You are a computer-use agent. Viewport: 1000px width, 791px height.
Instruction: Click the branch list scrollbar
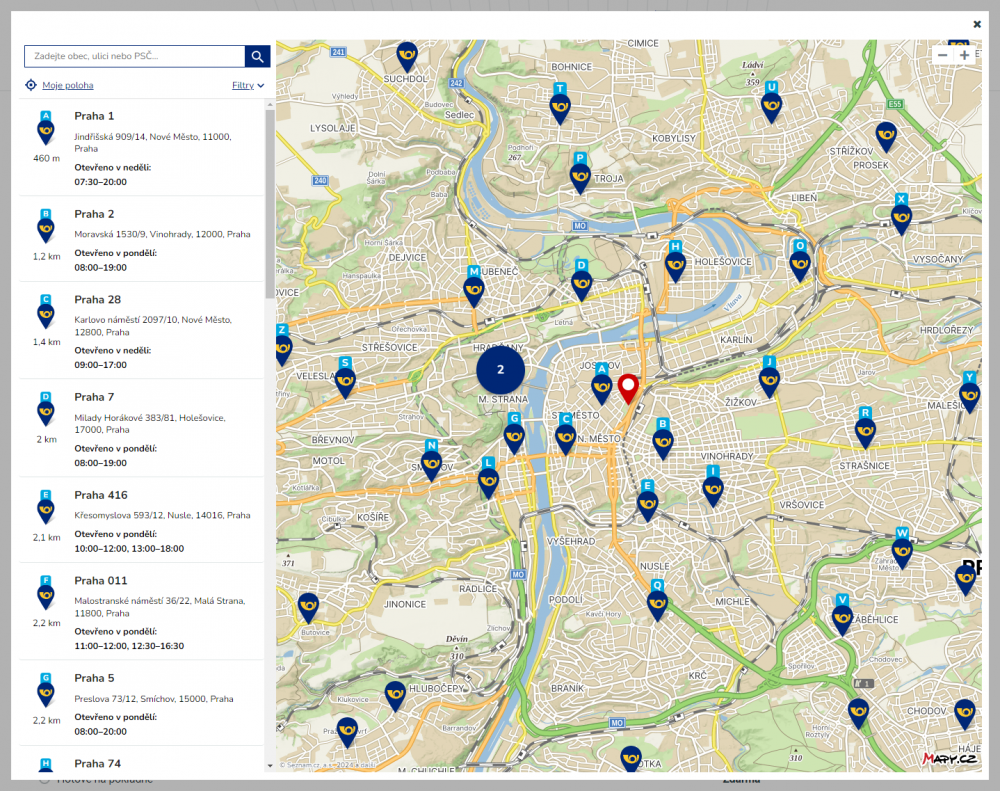click(x=270, y=203)
